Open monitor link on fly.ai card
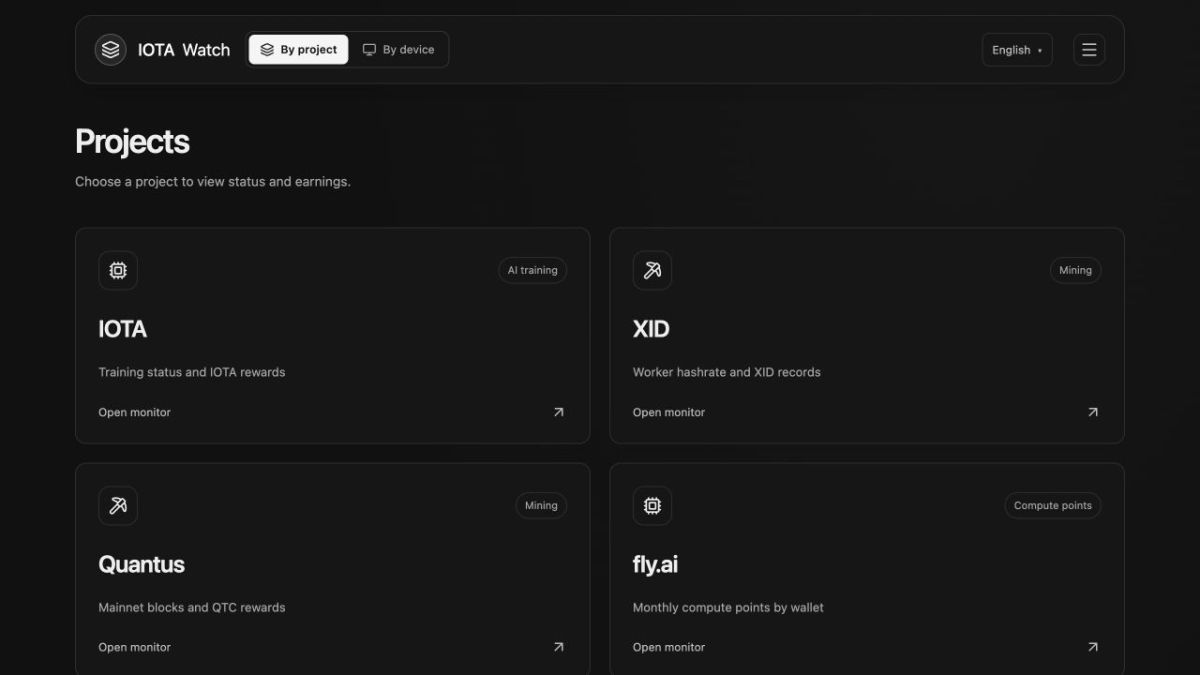 [x=668, y=647]
